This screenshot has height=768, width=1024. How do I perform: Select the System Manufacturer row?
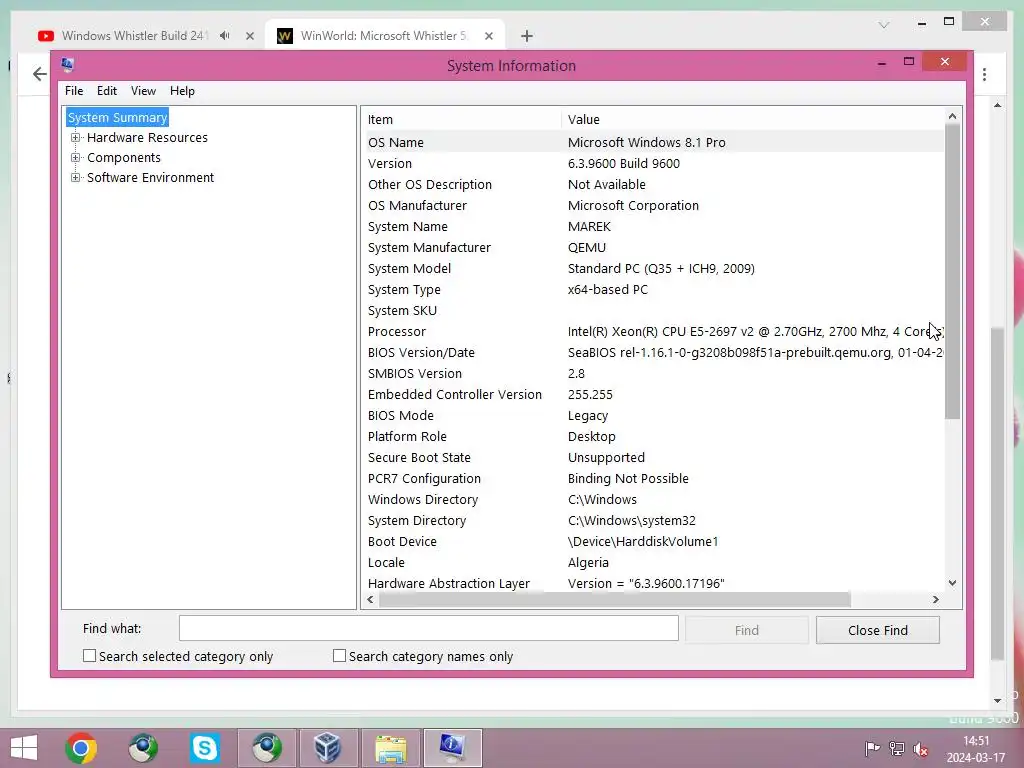[x=654, y=248]
